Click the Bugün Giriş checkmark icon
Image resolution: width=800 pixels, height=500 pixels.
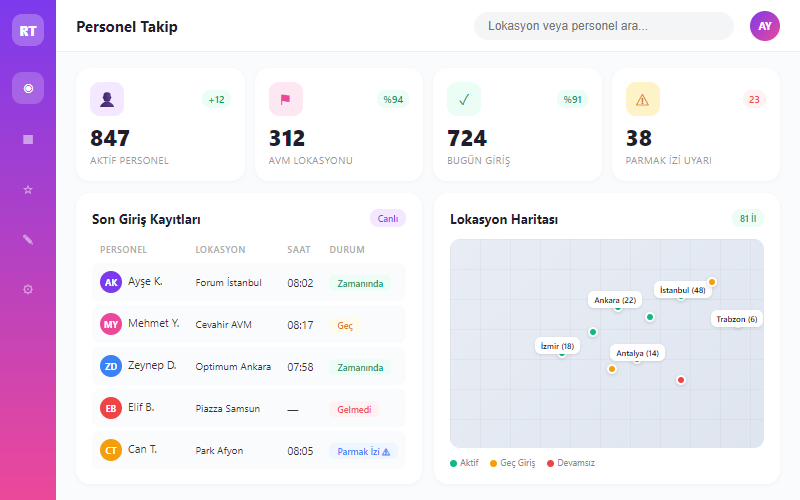point(464,99)
